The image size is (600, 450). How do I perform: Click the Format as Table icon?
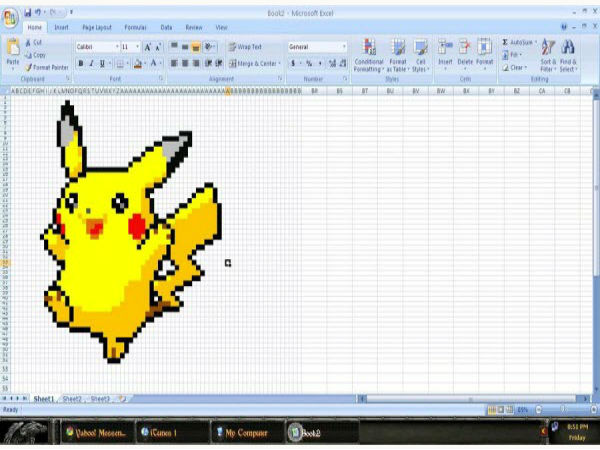pyautogui.click(x=397, y=54)
